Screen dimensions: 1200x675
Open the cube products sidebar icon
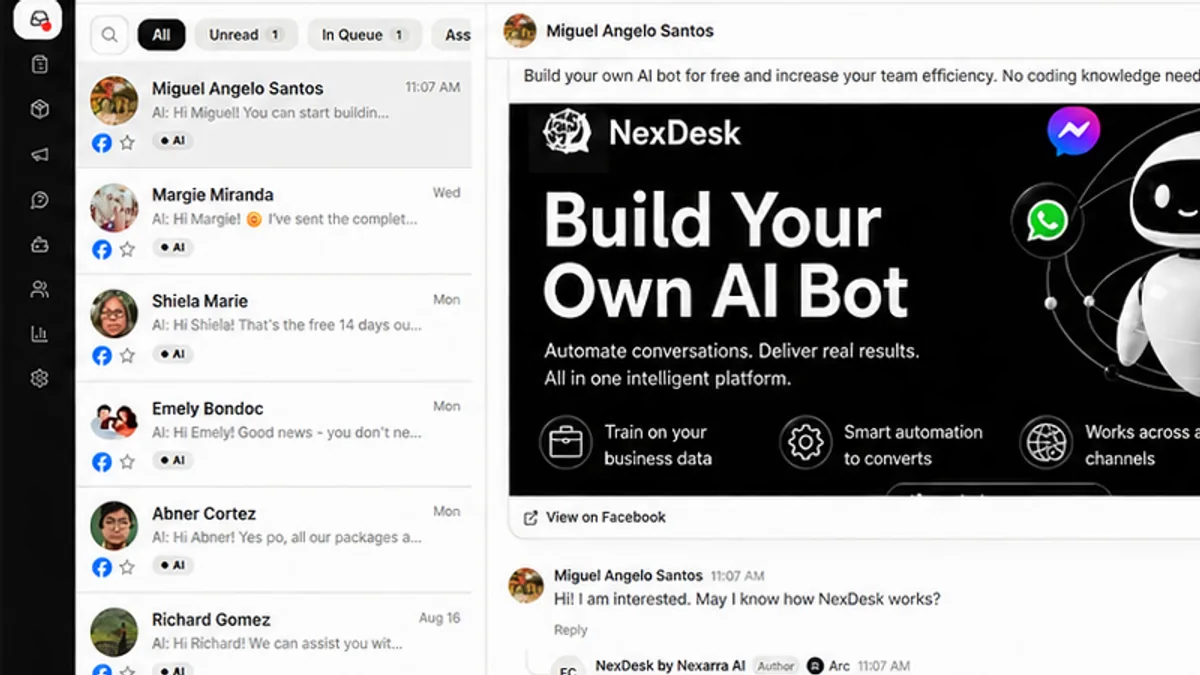point(39,110)
